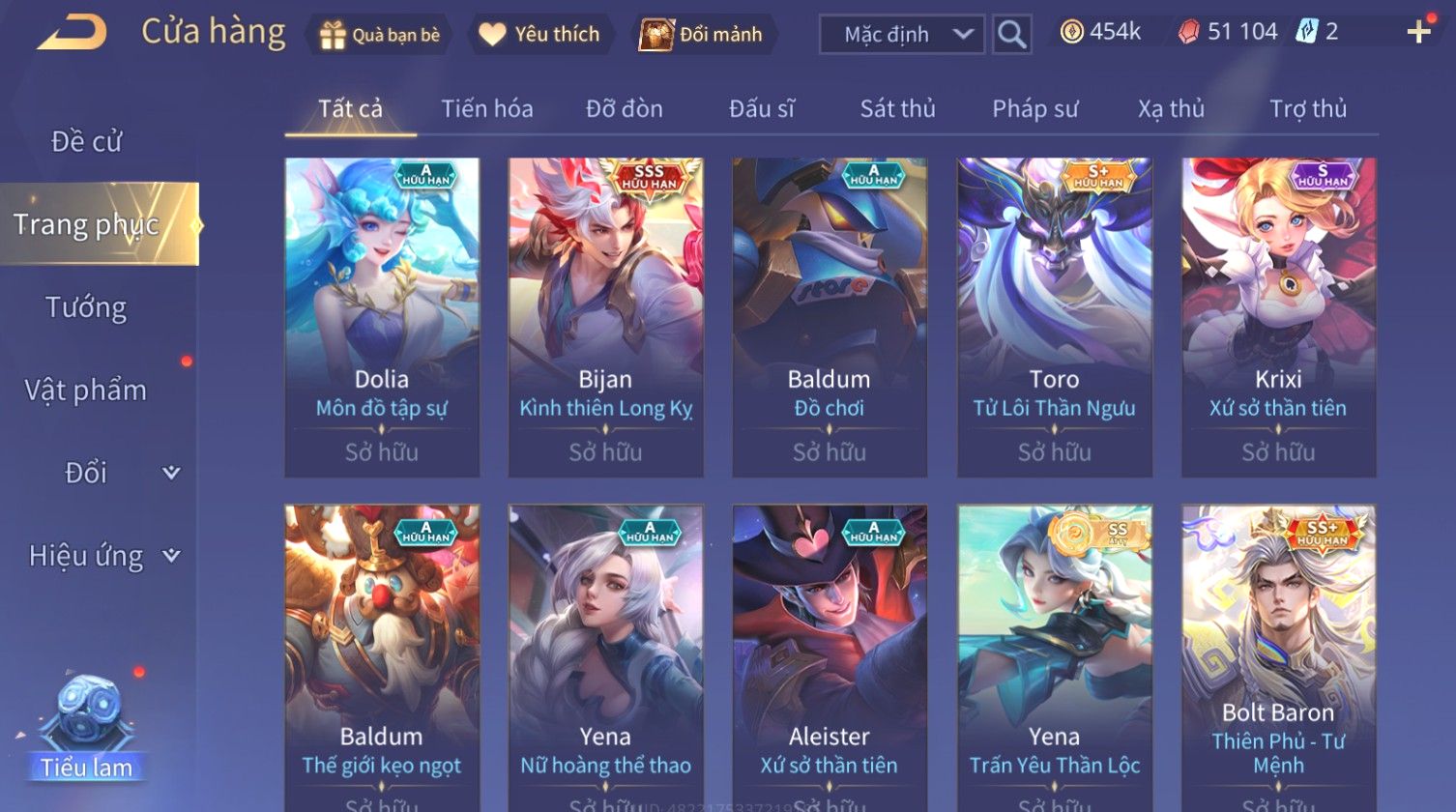The width and height of the screenshot is (1456, 812).
Task: Select the Đề cử sidebar item
Action: pos(86,142)
